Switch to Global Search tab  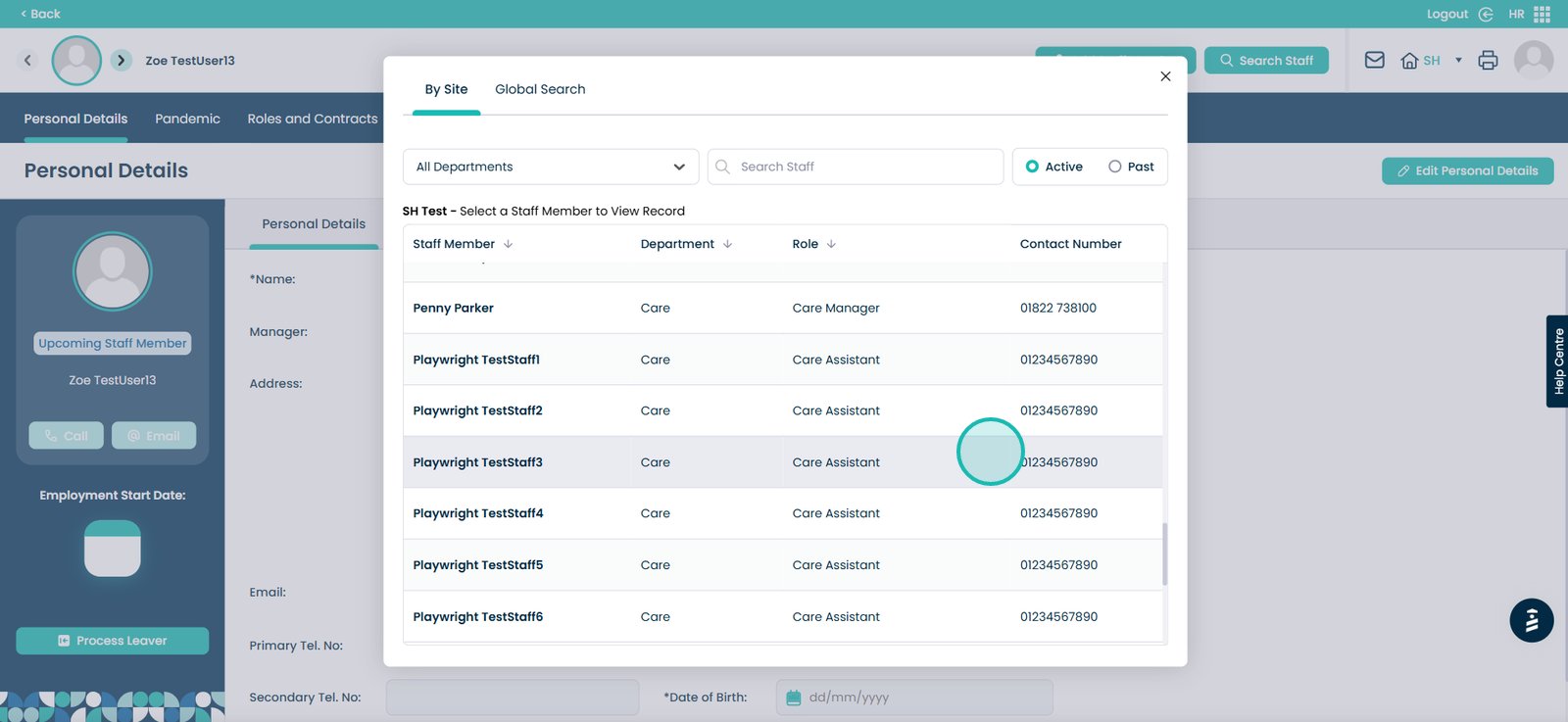(540, 89)
